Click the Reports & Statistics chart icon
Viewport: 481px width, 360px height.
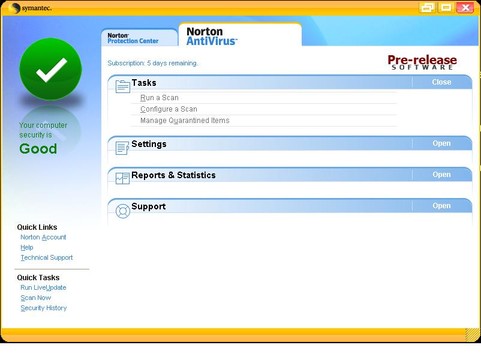122,178
